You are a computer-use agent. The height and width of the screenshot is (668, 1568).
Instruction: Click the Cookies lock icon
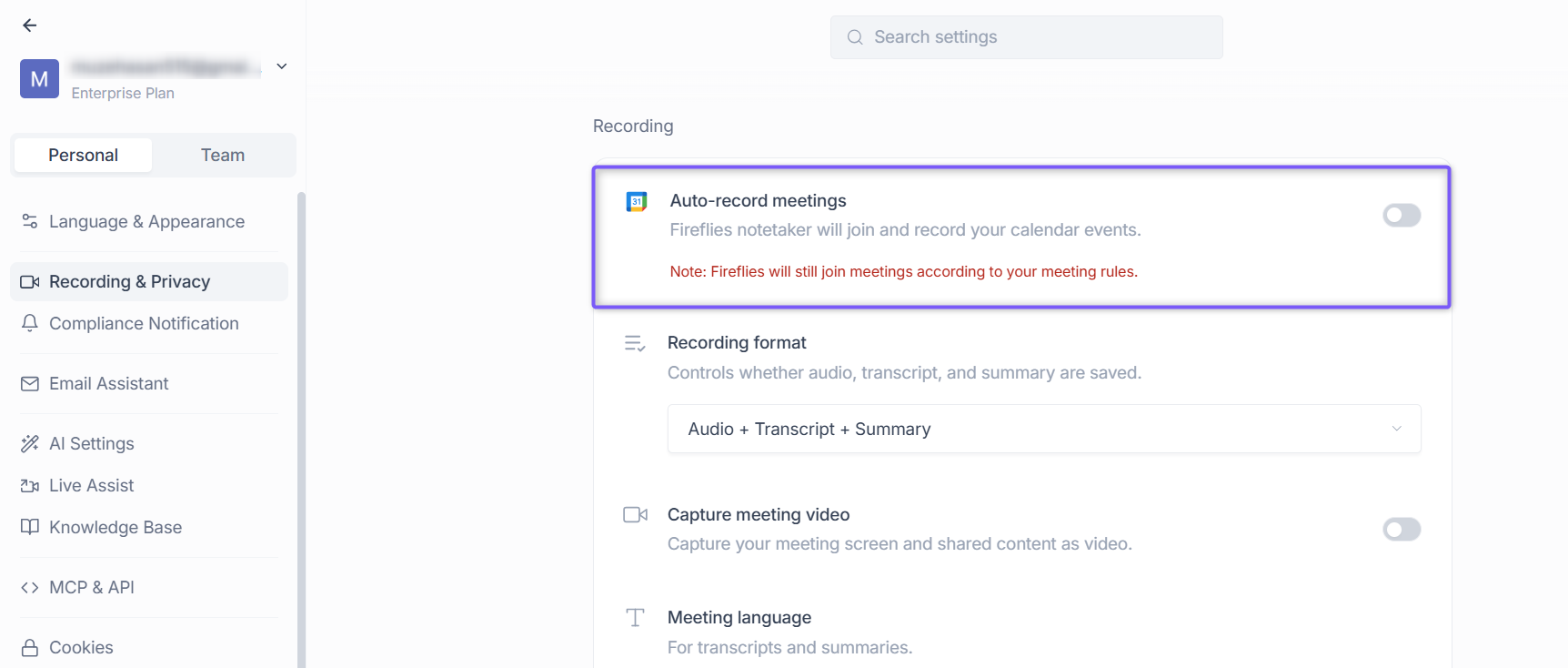(x=30, y=648)
